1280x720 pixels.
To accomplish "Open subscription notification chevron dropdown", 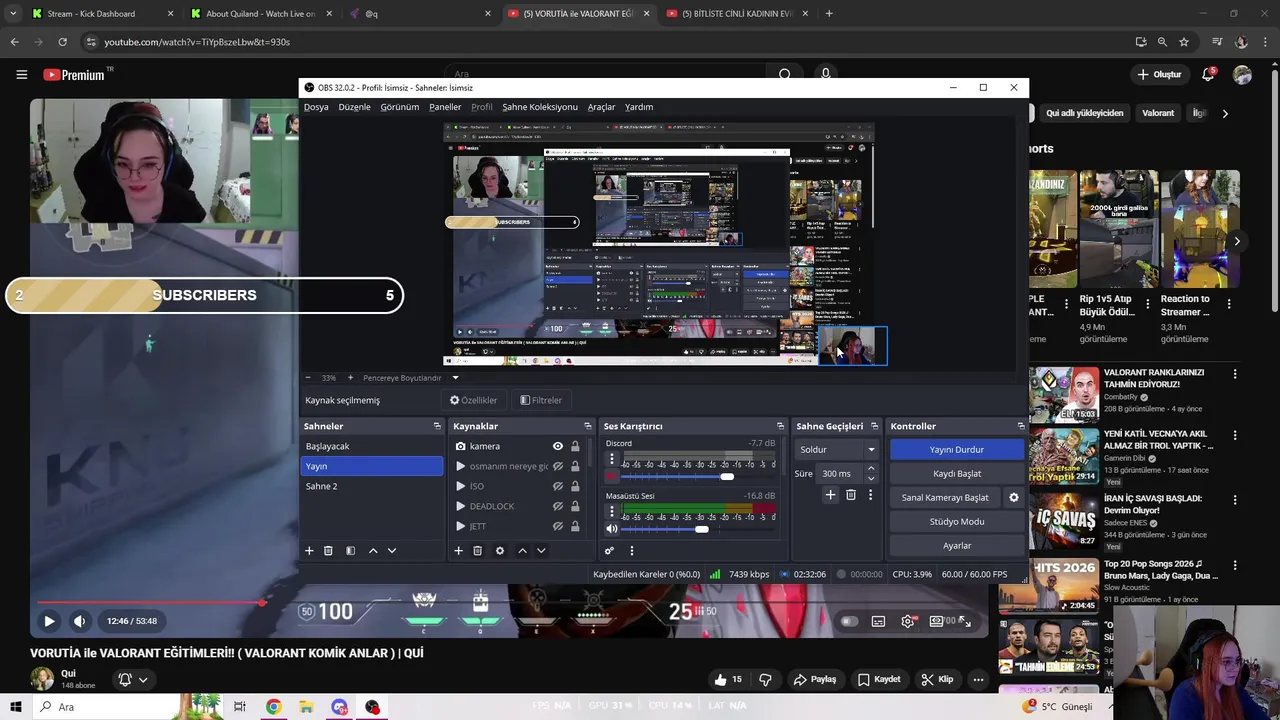I will pos(143,680).
